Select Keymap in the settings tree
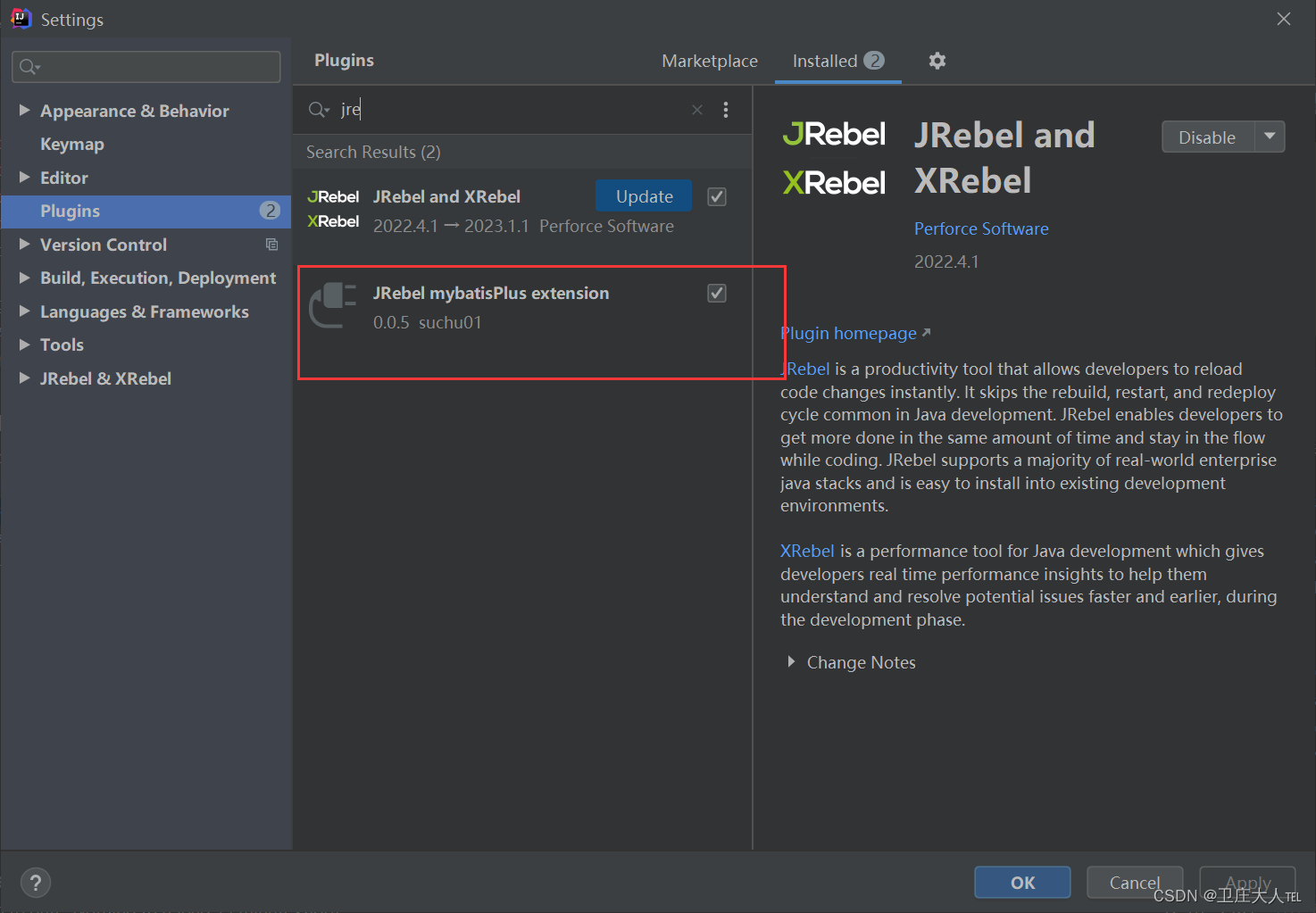The height and width of the screenshot is (913, 1316). click(x=72, y=144)
